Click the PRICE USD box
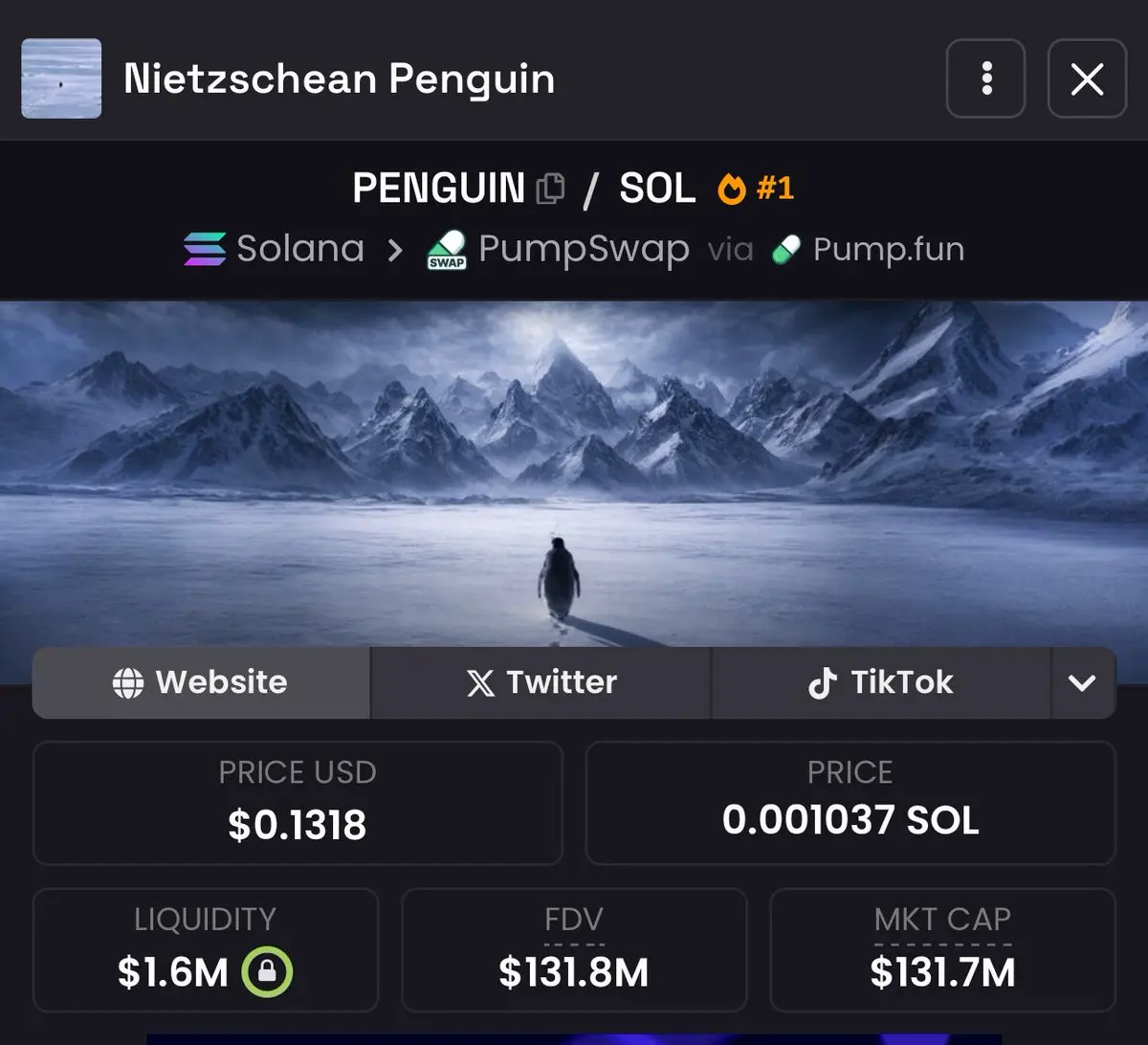1148x1045 pixels. [298, 803]
